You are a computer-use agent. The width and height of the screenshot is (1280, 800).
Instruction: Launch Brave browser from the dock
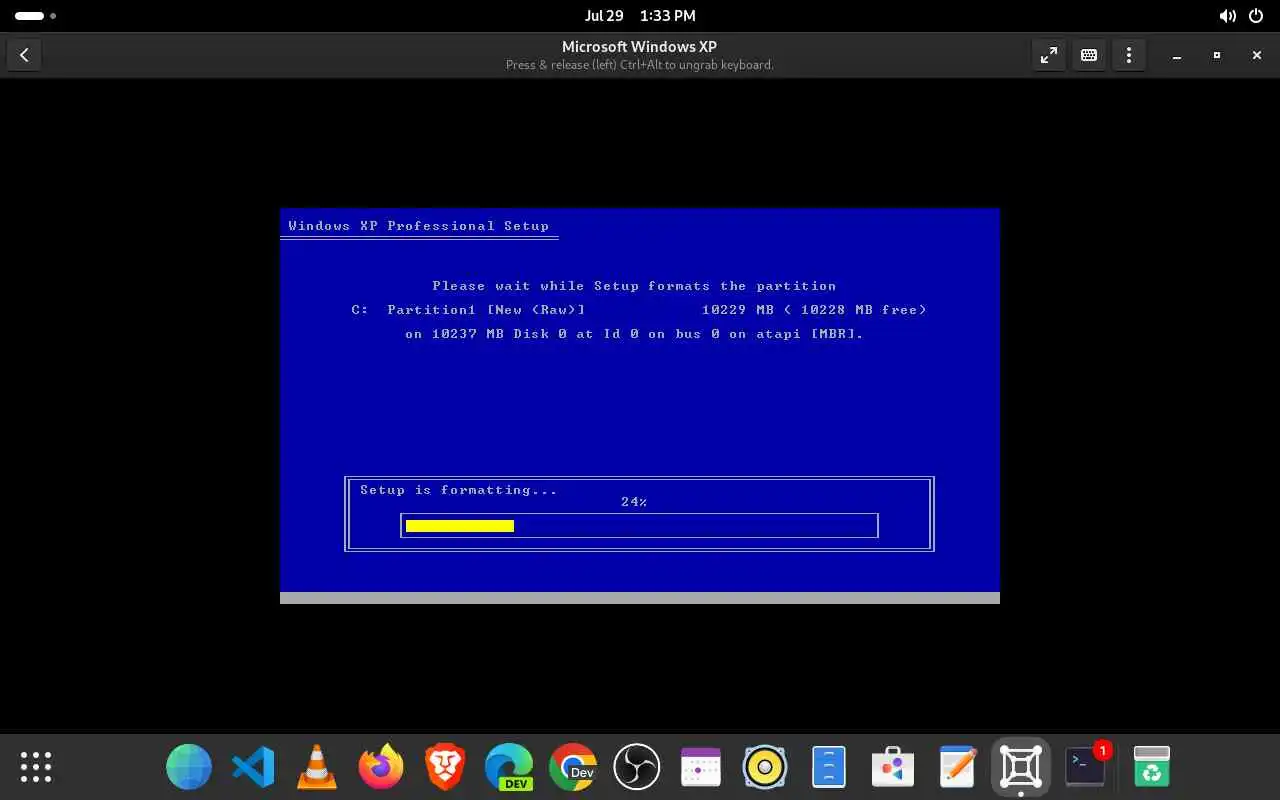(445, 767)
